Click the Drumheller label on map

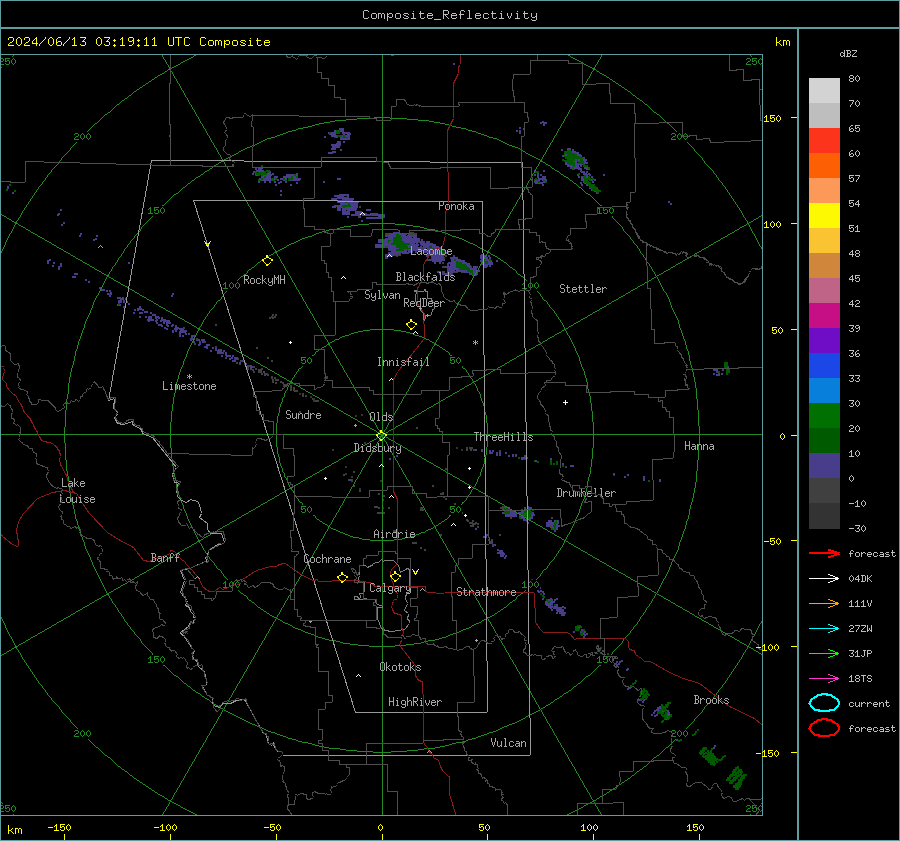[x=586, y=493]
